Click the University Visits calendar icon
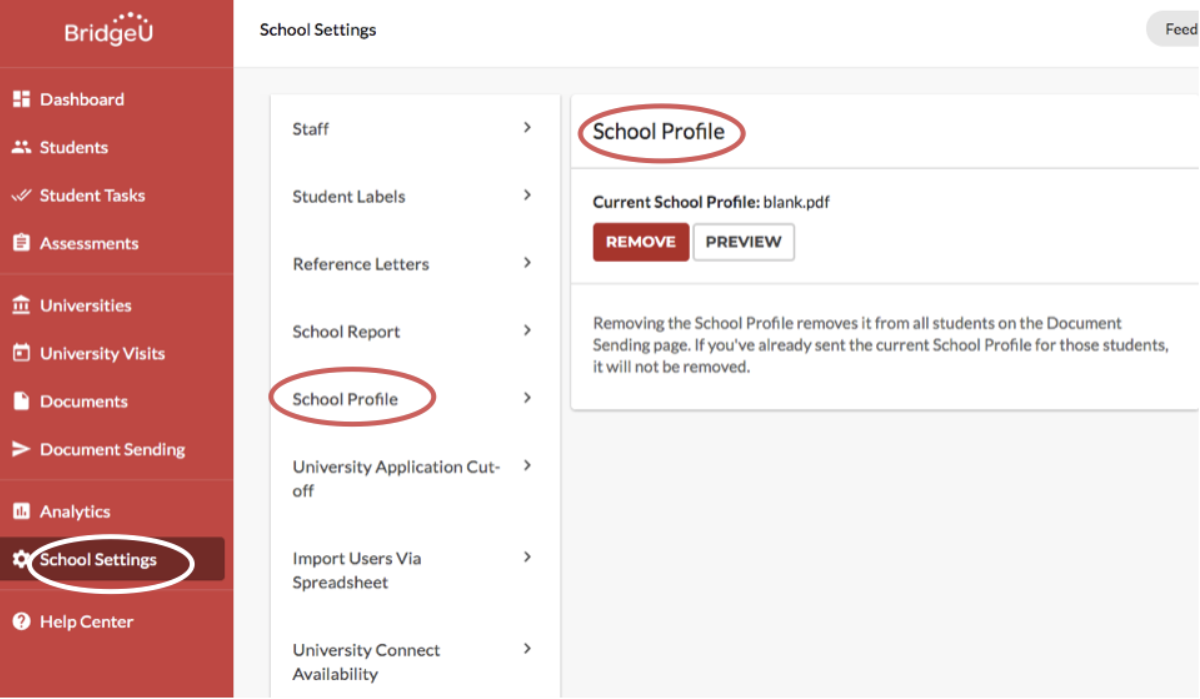The width and height of the screenshot is (1200, 699). tap(21, 353)
